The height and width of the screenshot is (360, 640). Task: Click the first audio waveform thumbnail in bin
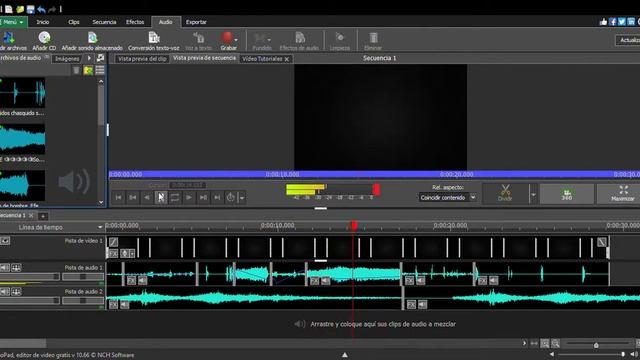click(x=22, y=93)
